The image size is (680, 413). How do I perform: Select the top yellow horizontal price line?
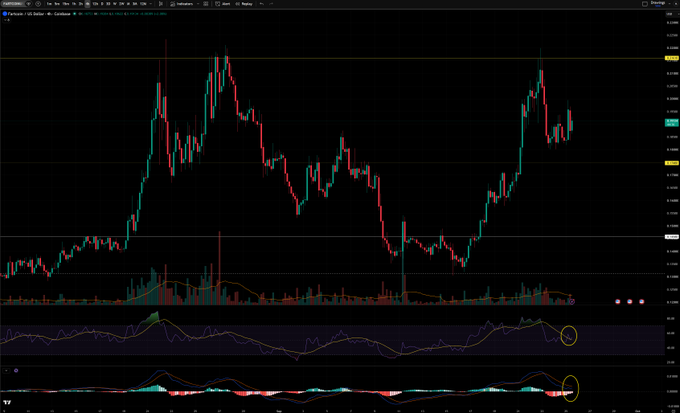[332, 58]
